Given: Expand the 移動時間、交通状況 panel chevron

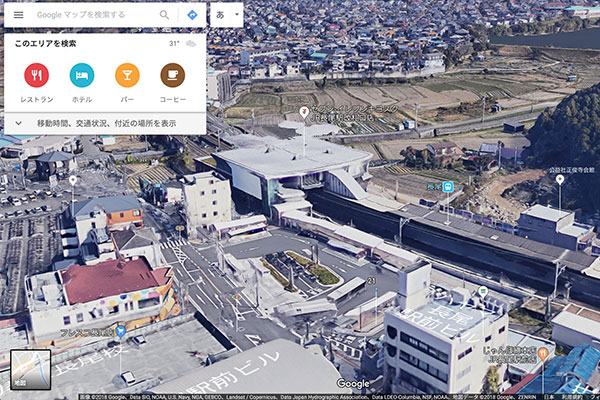Looking at the screenshot, I should tap(18, 123).
